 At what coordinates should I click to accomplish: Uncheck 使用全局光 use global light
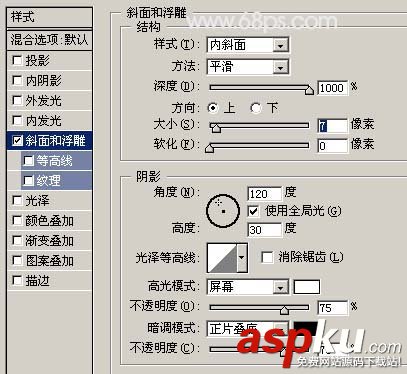tap(253, 211)
